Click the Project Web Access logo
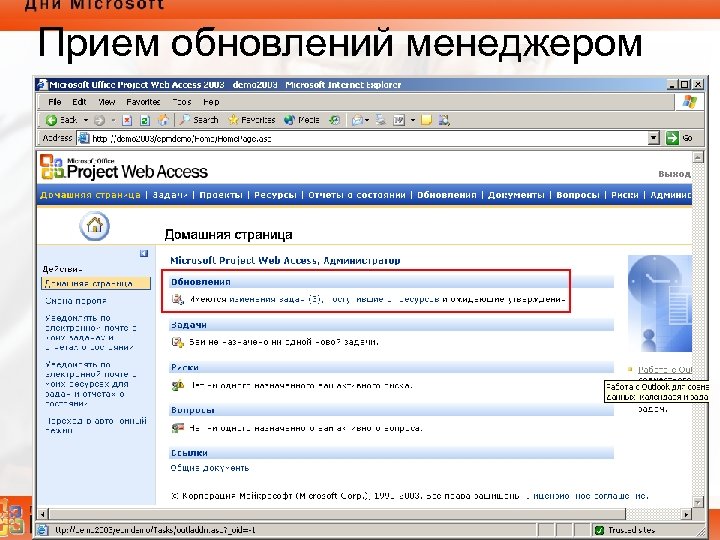 coord(124,168)
